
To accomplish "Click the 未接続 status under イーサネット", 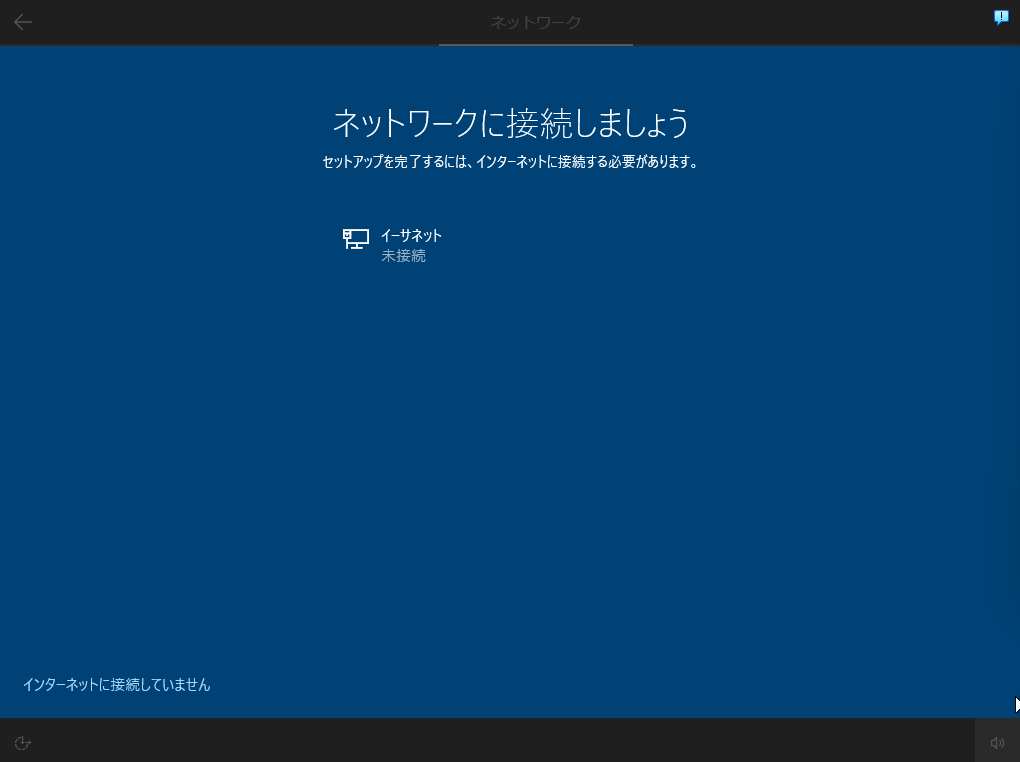I will (403, 256).
